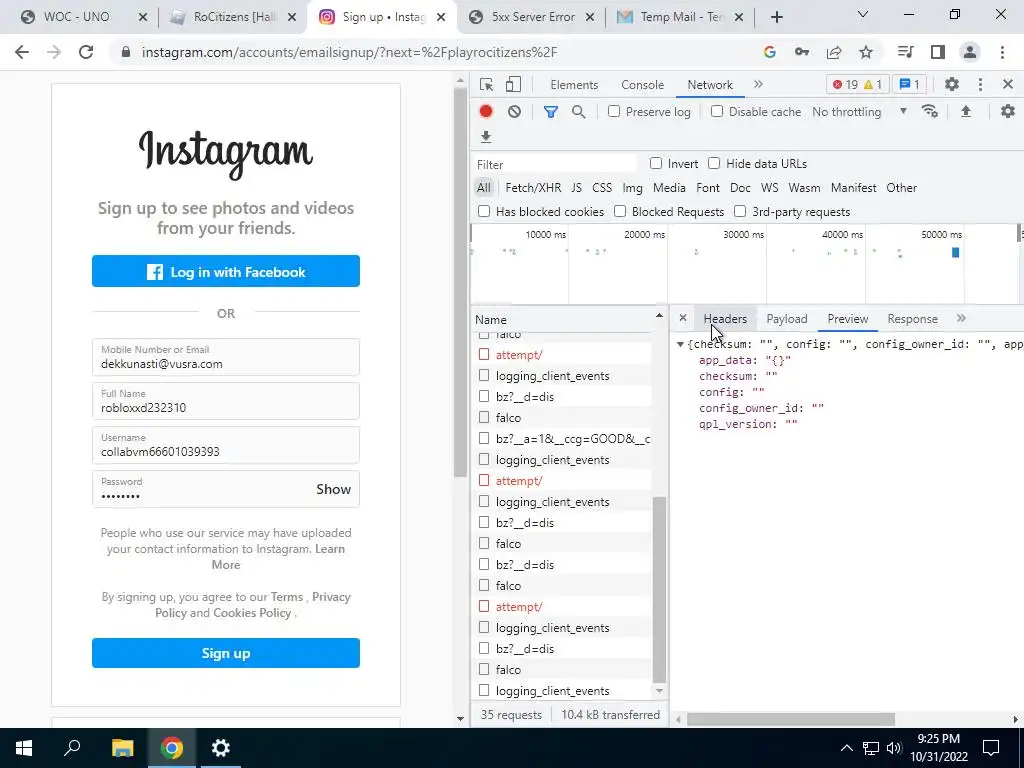Show the 19 errors counter

click(845, 84)
